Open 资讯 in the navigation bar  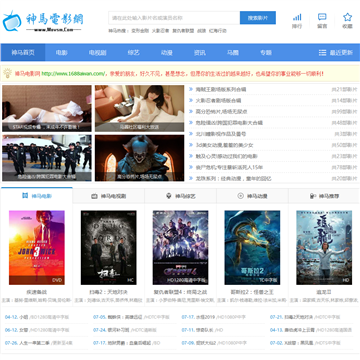pyautogui.click(x=200, y=53)
